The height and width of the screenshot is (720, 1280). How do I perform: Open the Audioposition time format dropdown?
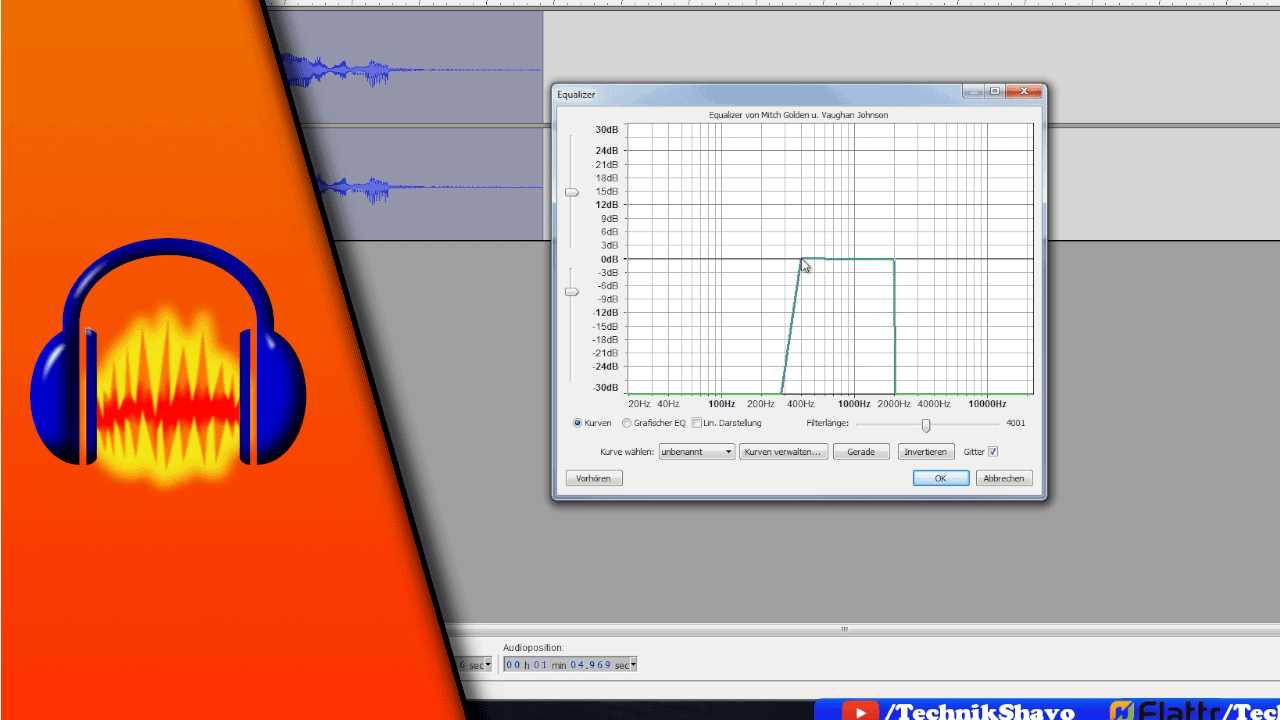(633, 663)
